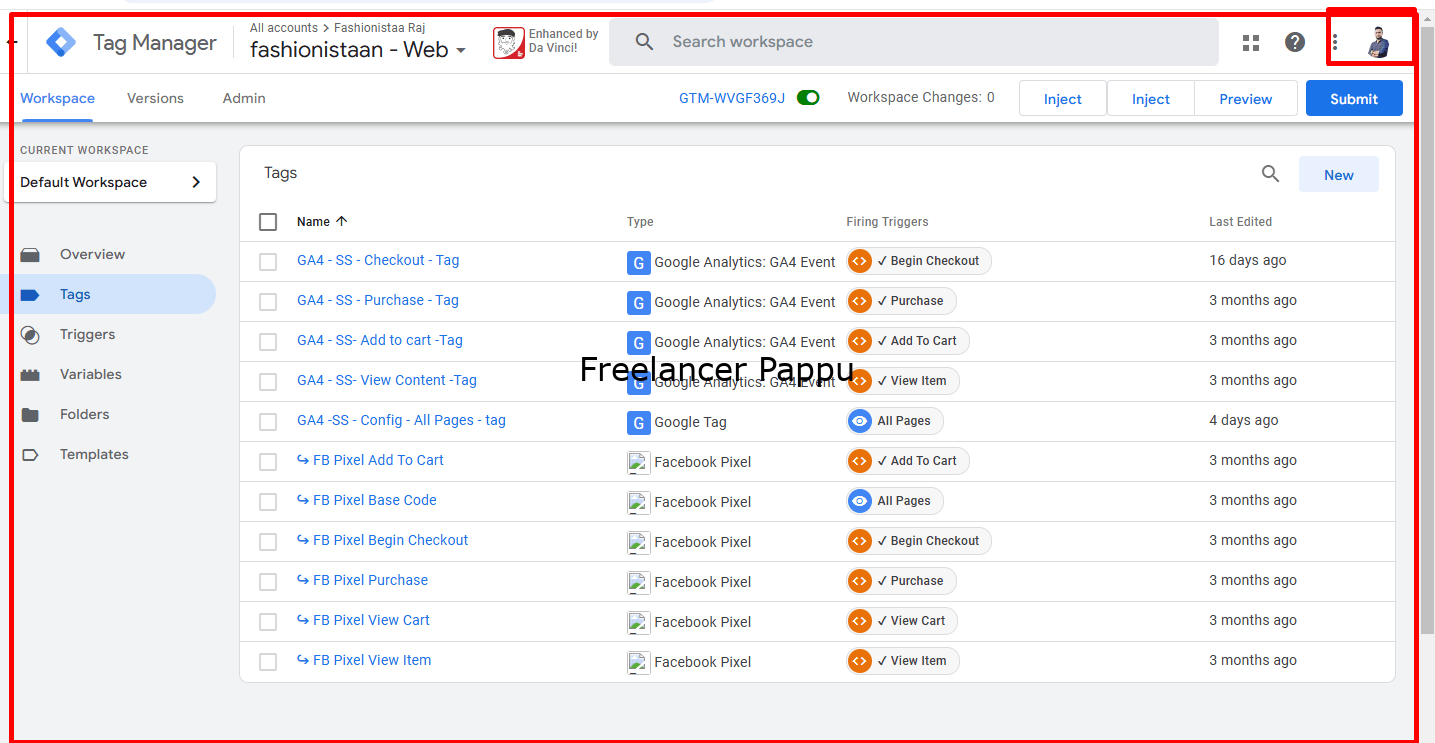
Task: Click the Da Vinci extension icon
Action: [x=509, y=43]
